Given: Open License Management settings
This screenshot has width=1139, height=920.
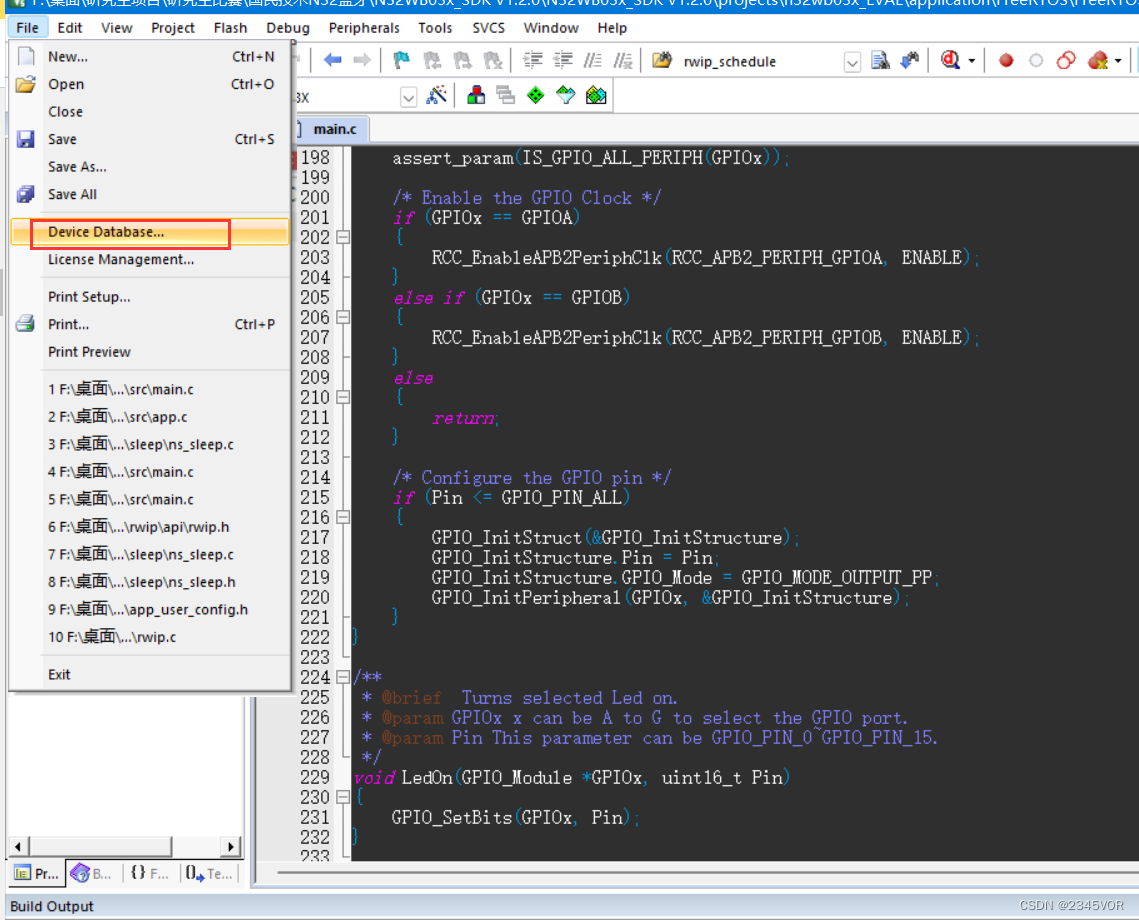Looking at the screenshot, I should click(x=112, y=259).
